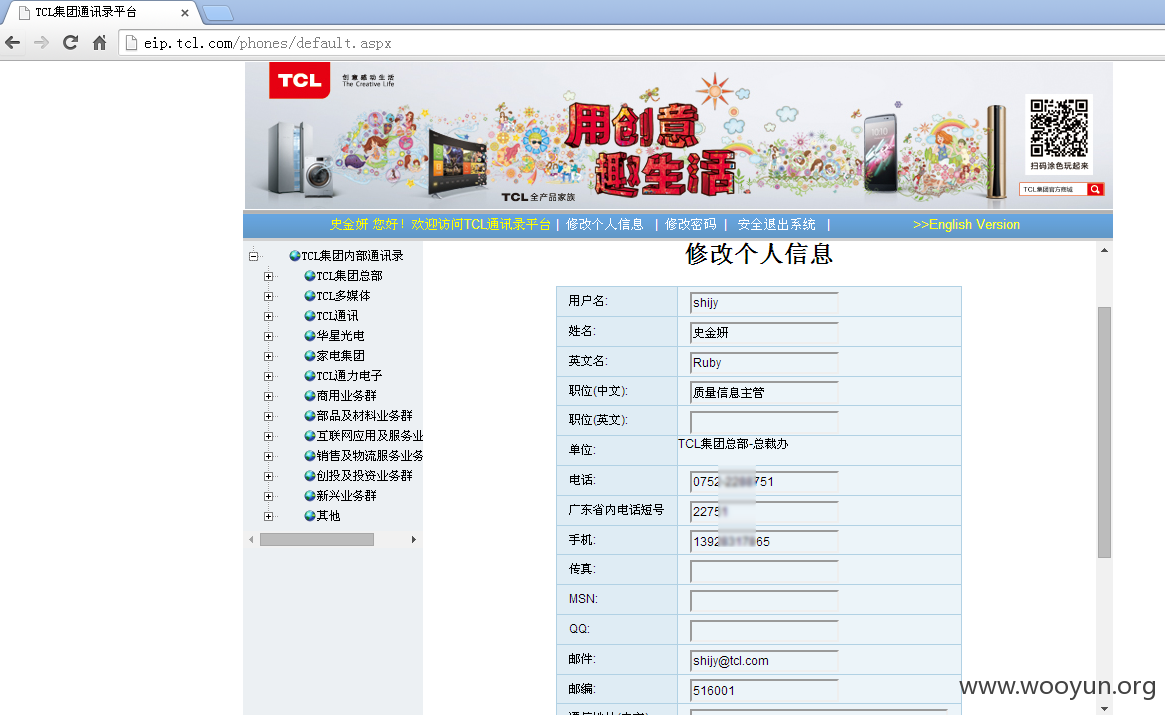Close the TCL集团通讯录平台 browser tab
1165x715 pixels.
(x=184, y=13)
